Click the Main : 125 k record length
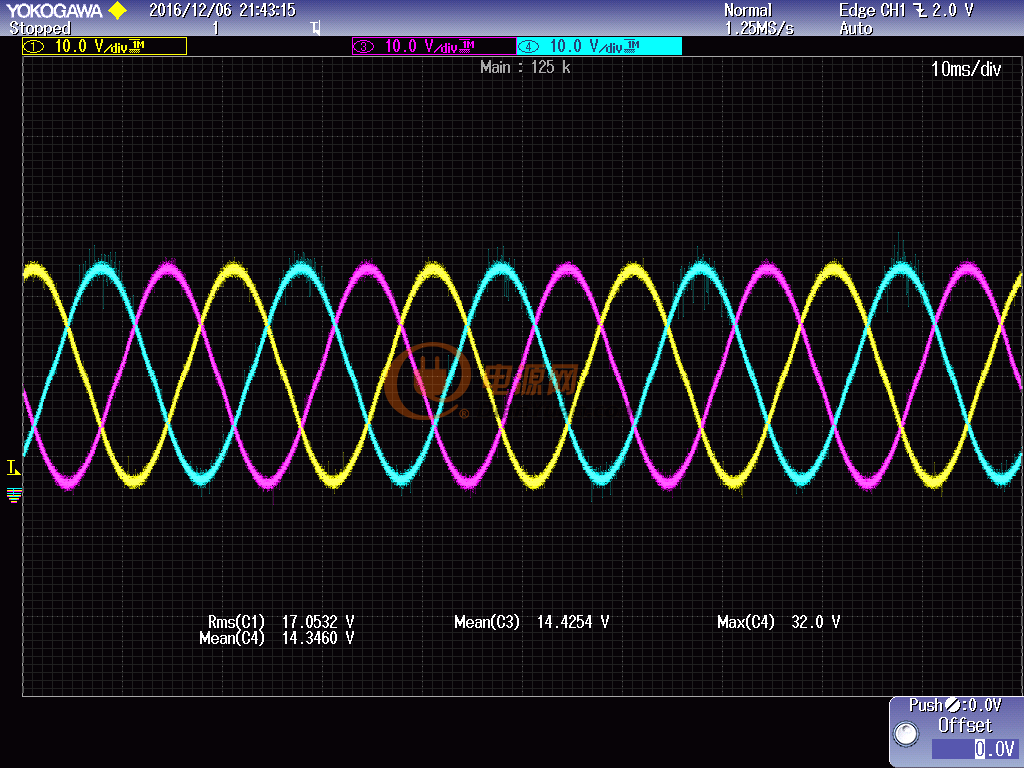 click(525, 67)
